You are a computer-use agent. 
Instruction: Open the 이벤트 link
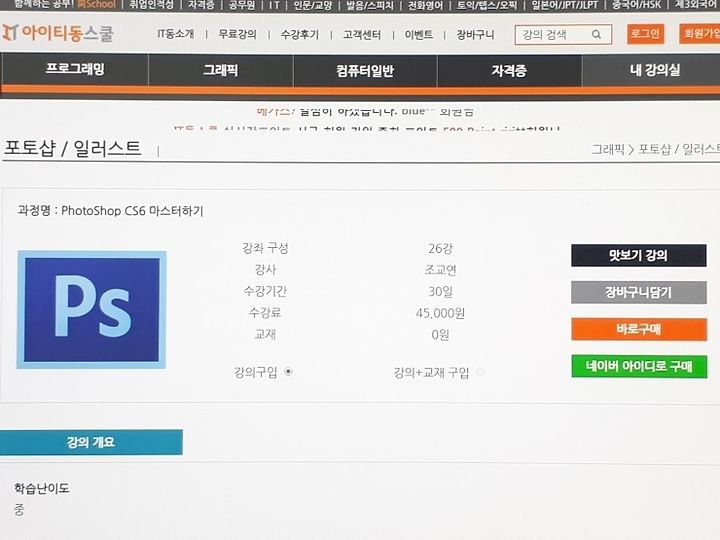418,35
